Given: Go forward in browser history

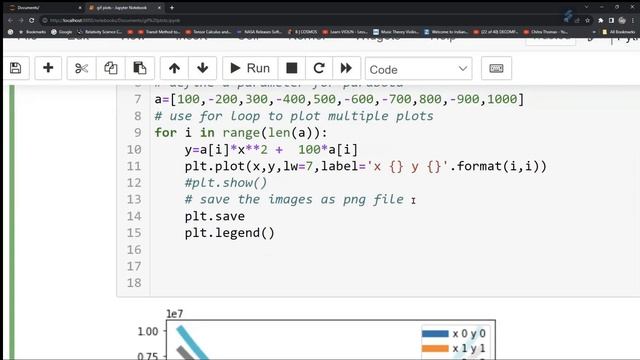Looking at the screenshot, I should pos(21,20).
